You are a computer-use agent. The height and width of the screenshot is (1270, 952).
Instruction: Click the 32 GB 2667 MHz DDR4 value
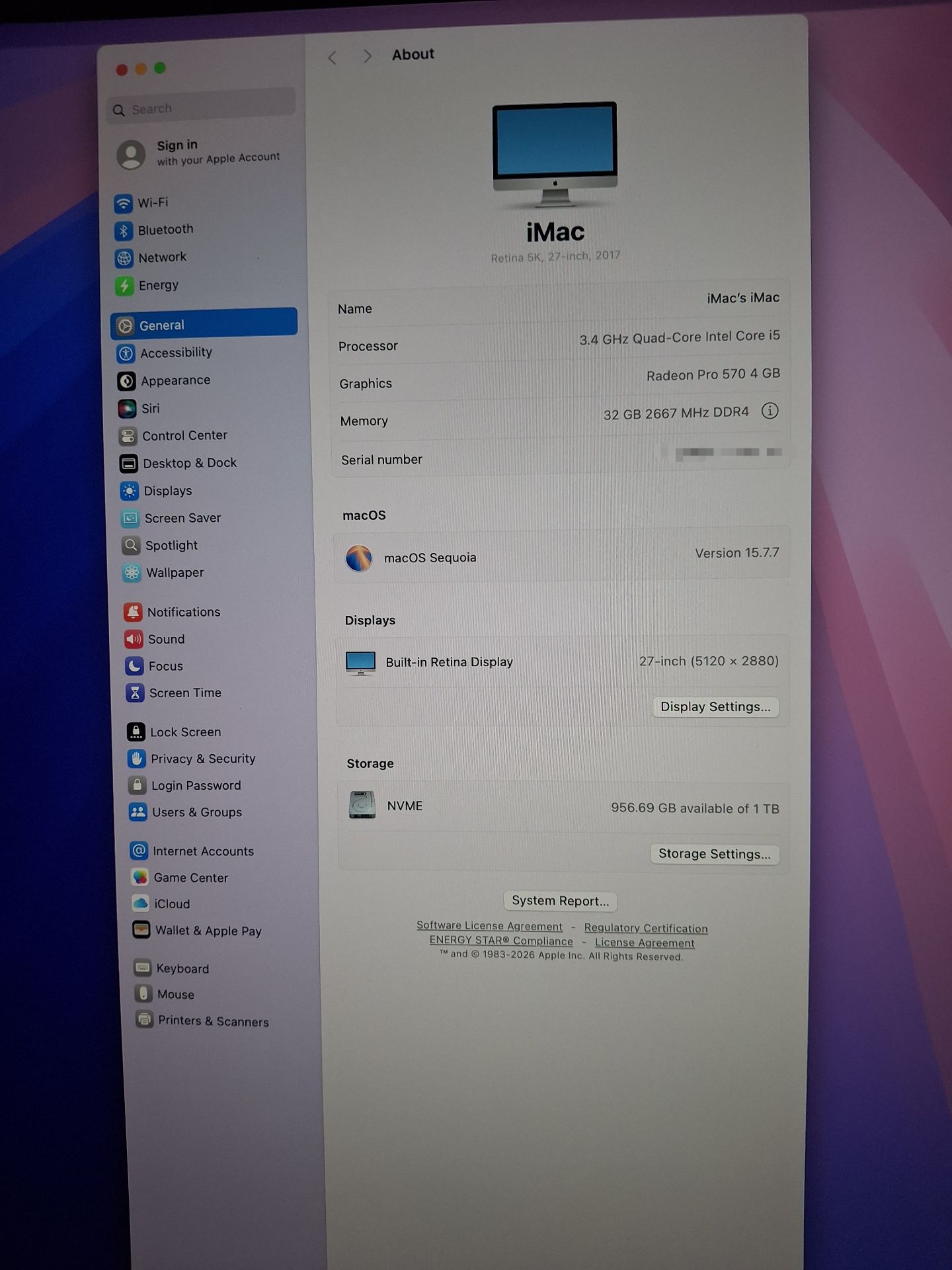pos(676,413)
